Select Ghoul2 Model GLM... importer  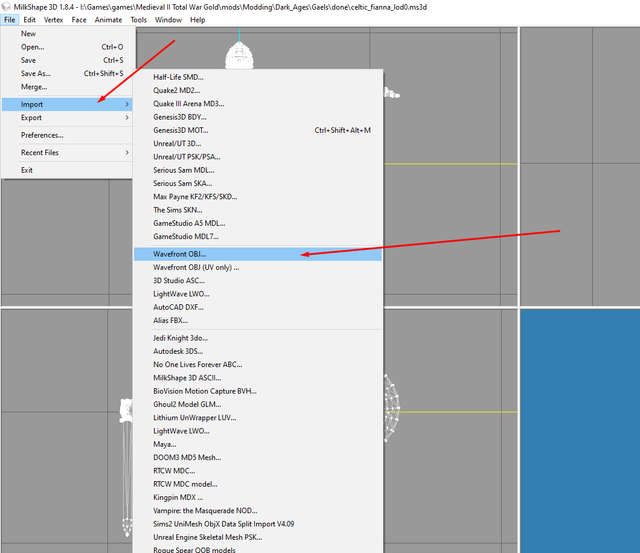tap(258, 404)
